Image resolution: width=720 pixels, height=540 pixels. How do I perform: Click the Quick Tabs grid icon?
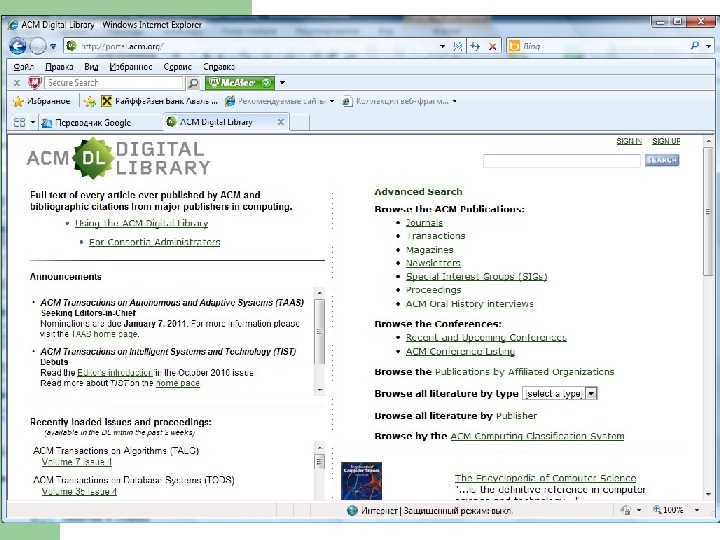[19, 122]
